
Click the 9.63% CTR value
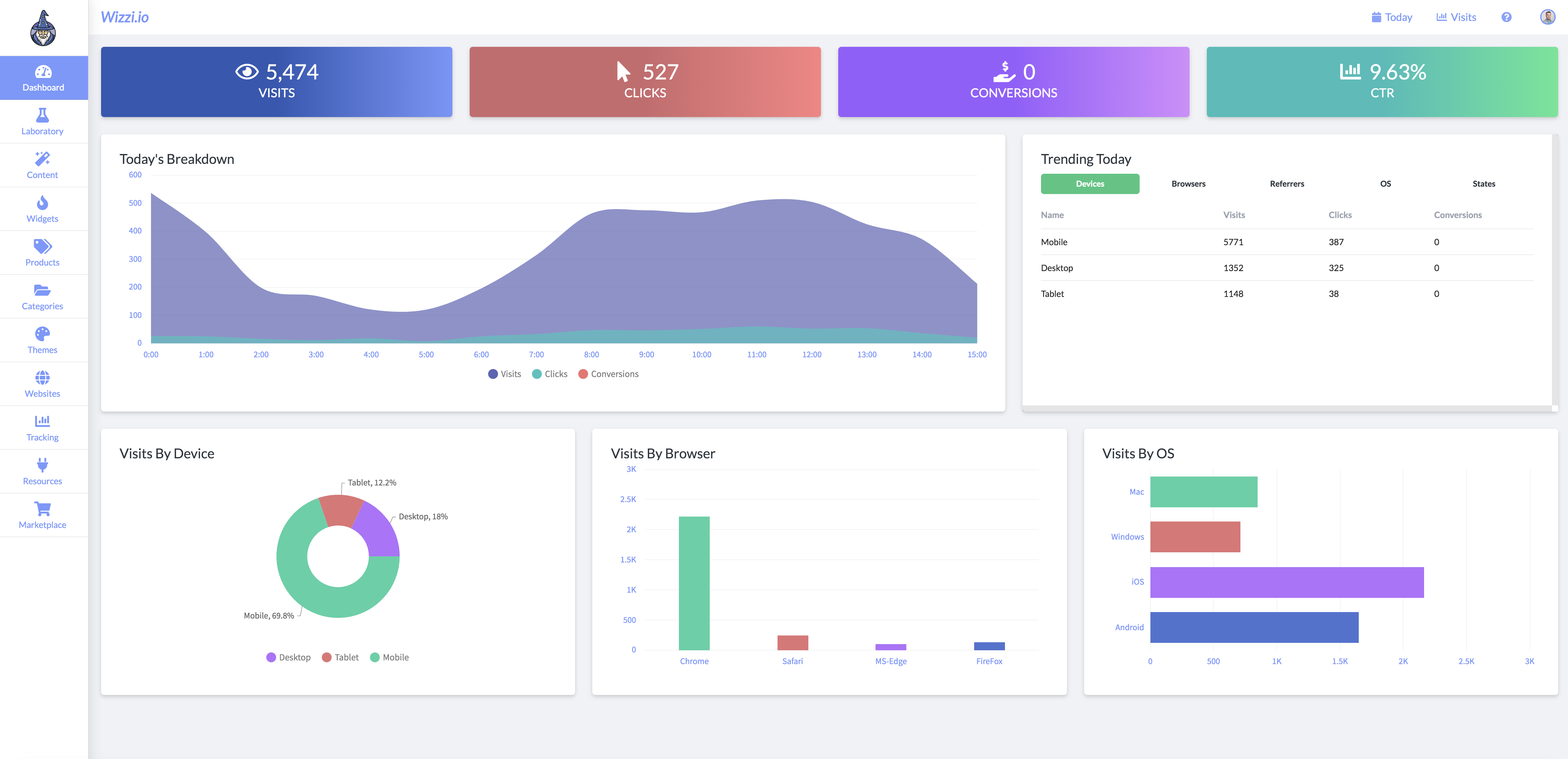(x=1398, y=72)
